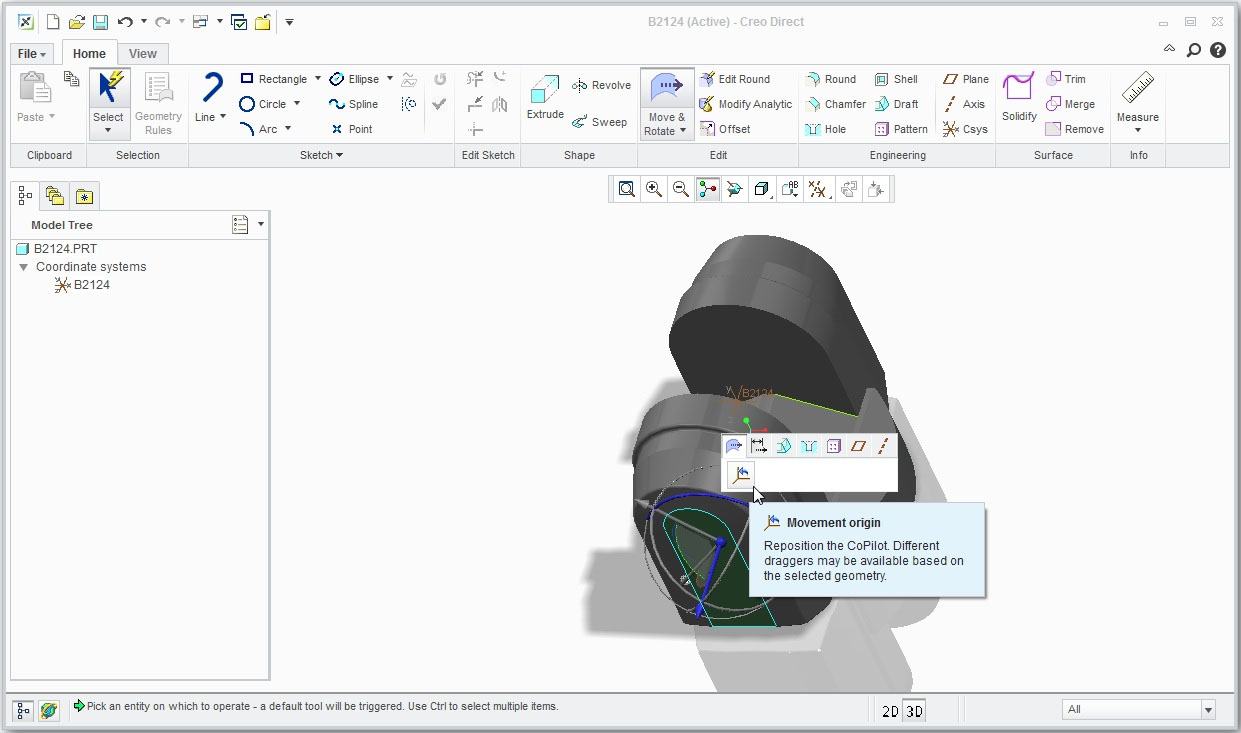This screenshot has width=1241, height=733.
Task: Create a datum Axis
Action: click(x=964, y=104)
